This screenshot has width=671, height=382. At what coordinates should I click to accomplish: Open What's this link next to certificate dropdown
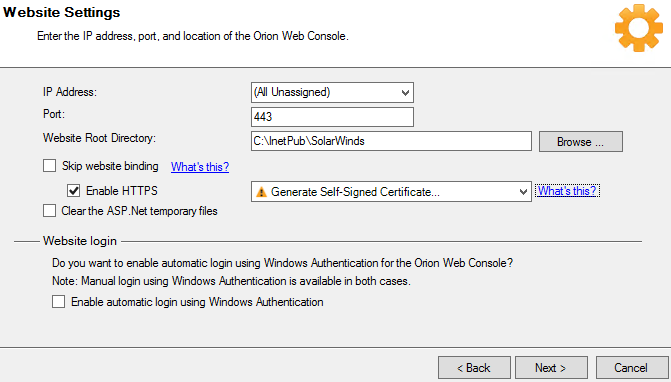tap(567, 191)
